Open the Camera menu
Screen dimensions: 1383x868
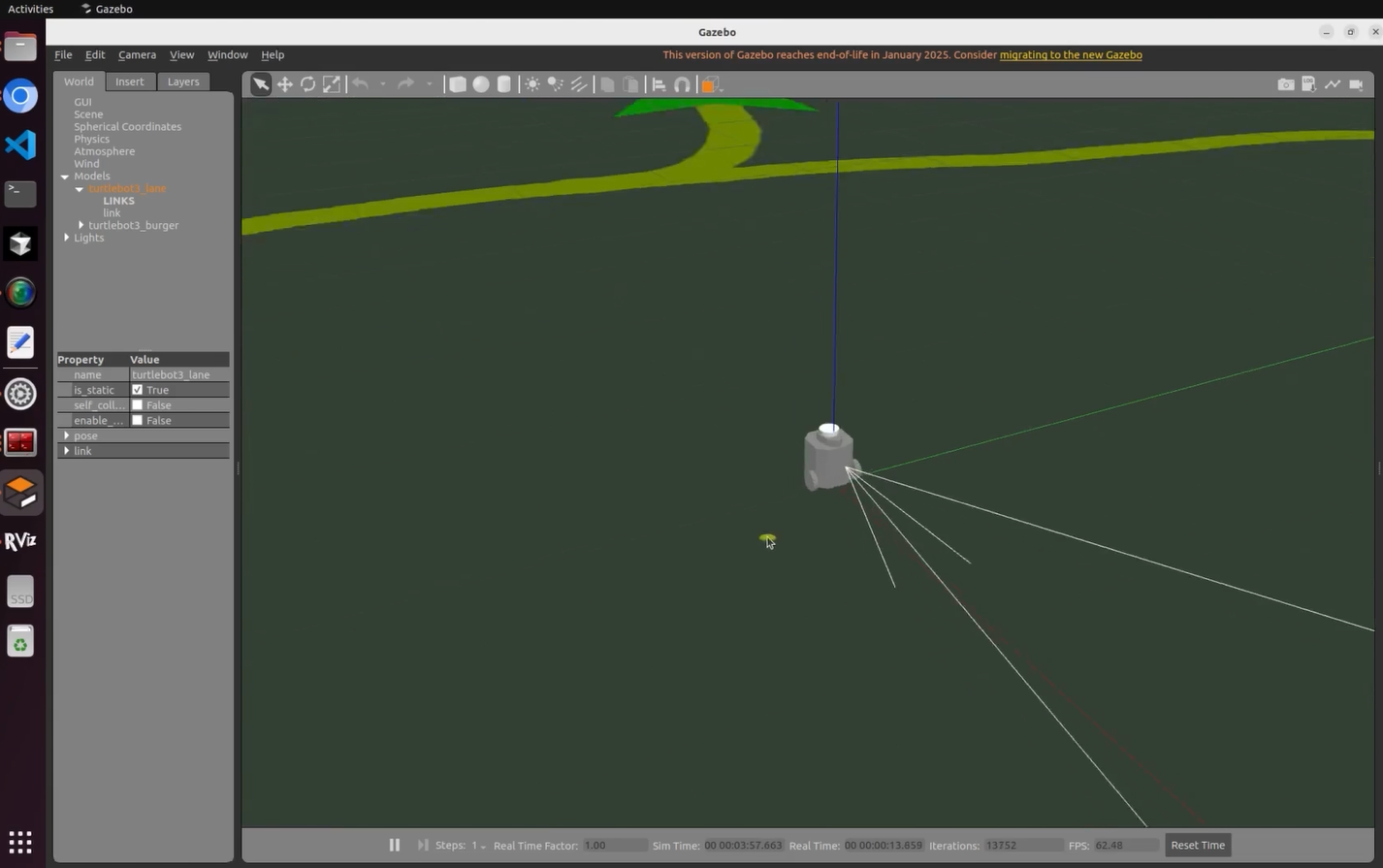[137, 55]
